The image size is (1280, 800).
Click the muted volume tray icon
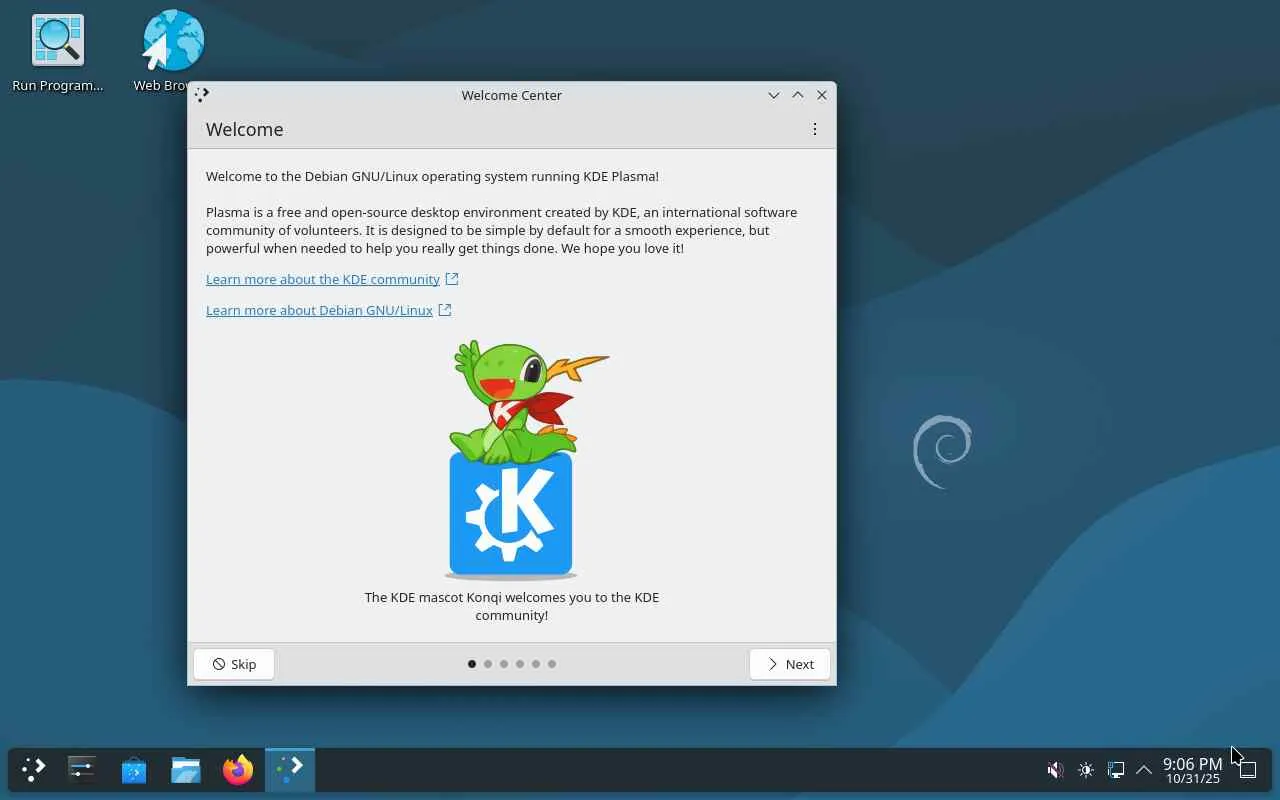coord(1055,770)
